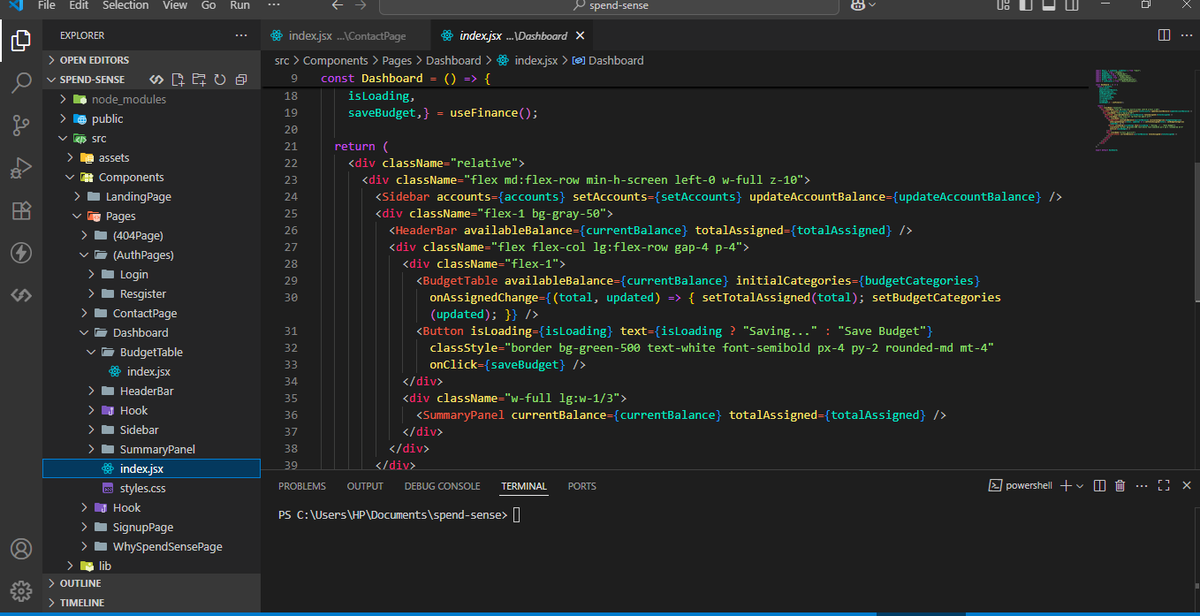
Task: Open the Accounts icon in activity bar
Action: 21,549
